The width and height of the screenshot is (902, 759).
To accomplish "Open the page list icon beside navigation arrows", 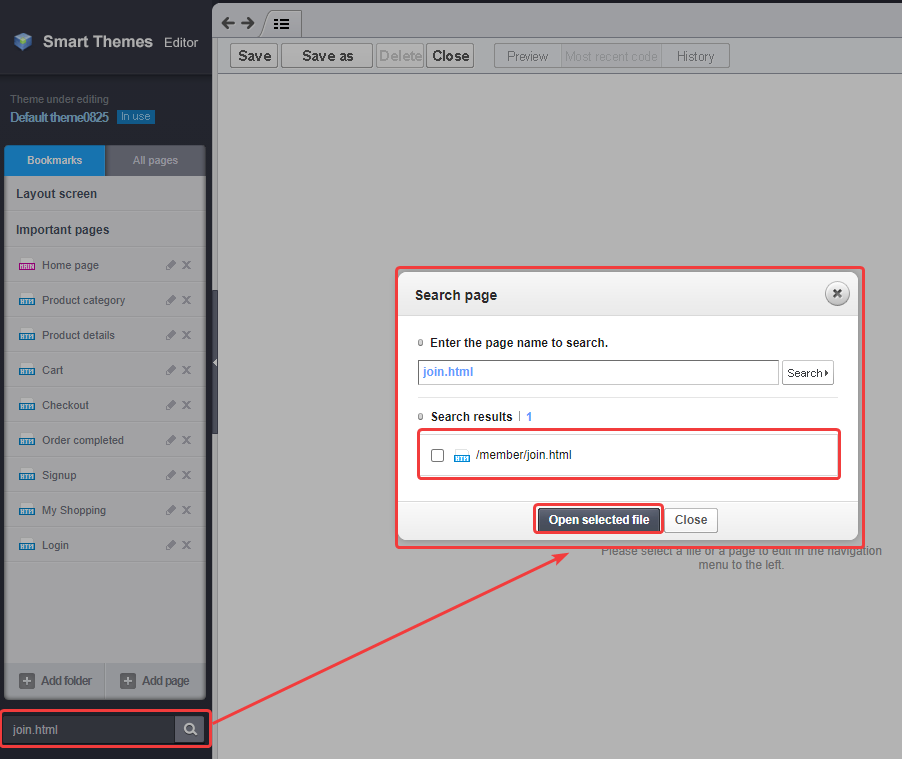I will (x=282, y=22).
